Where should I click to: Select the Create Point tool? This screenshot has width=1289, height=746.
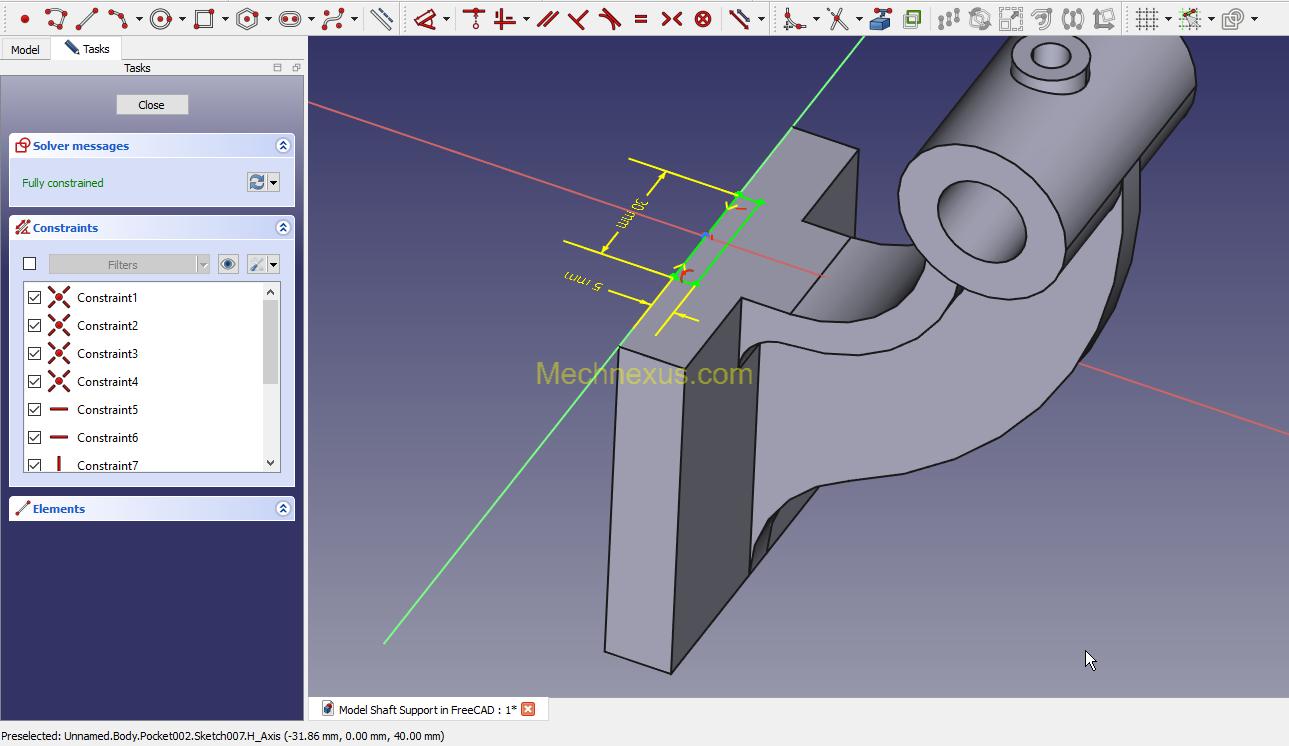24,18
